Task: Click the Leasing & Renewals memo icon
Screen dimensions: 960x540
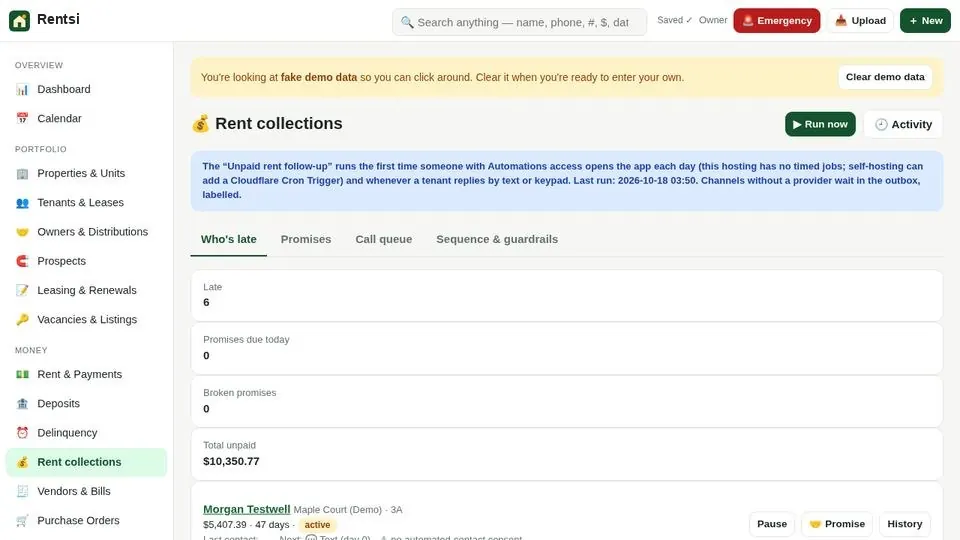Action: pyautogui.click(x=23, y=290)
